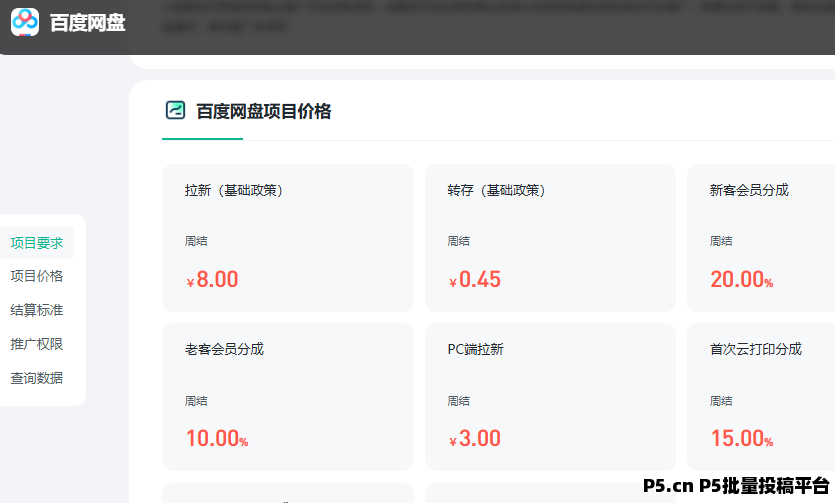Select the 老客会员分成 card
The width and height of the screenshot is (835, 503).
click(287, 397)
